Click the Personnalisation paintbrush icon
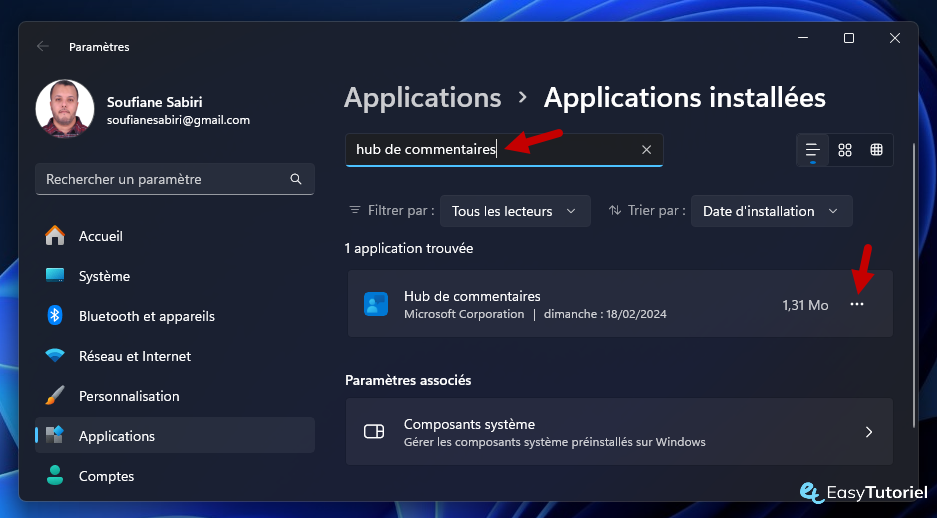The width and height of the screenshot is (937, 518). pyautogui.click(x=55, y=396)
